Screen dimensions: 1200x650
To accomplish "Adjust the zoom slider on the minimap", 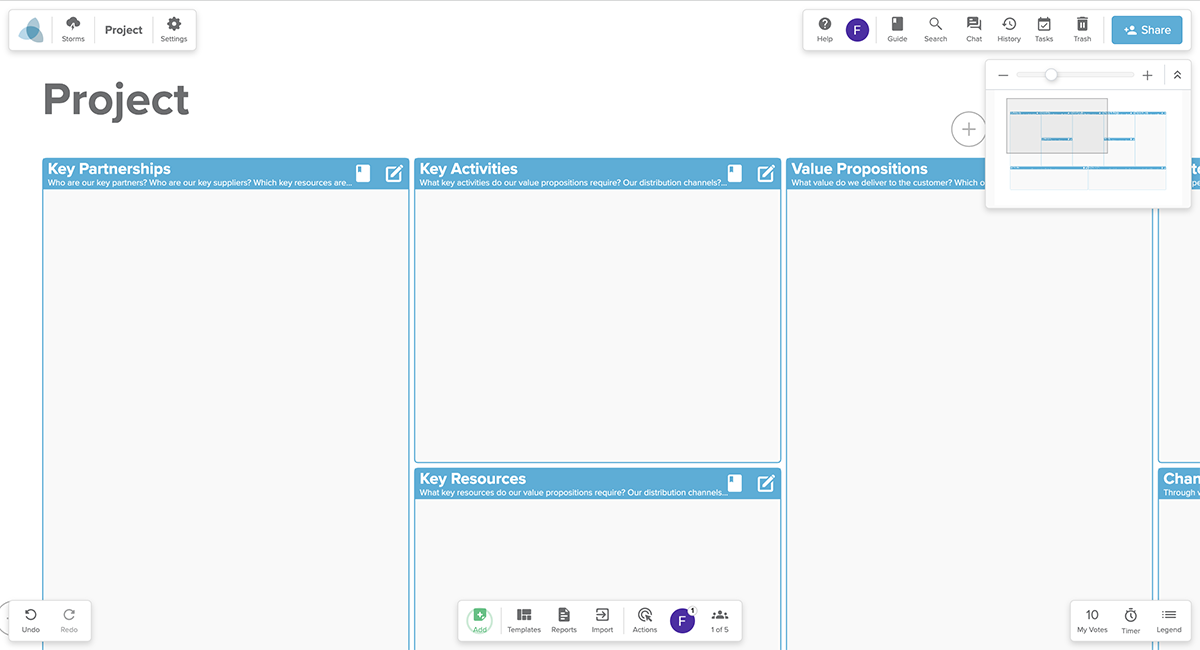I will tap(1051, 74).
